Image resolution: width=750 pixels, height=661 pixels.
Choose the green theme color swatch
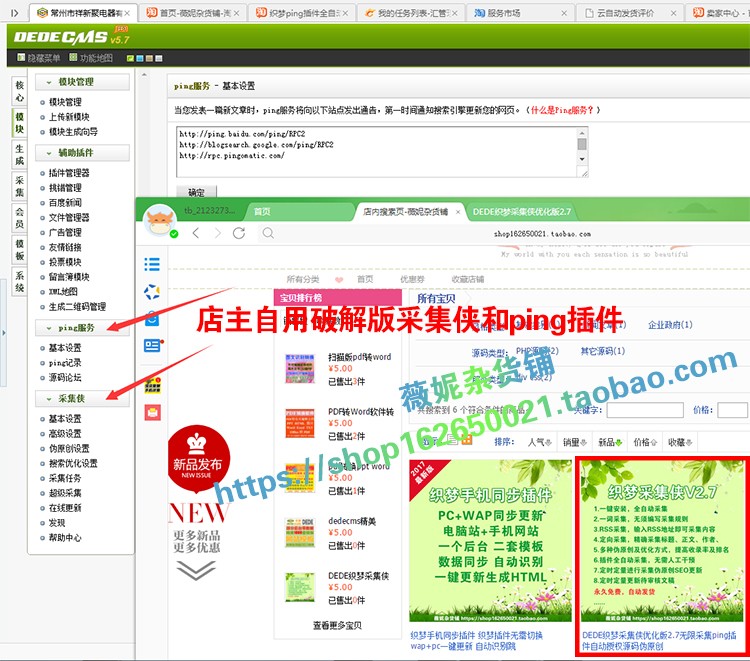tap(130, 58)
